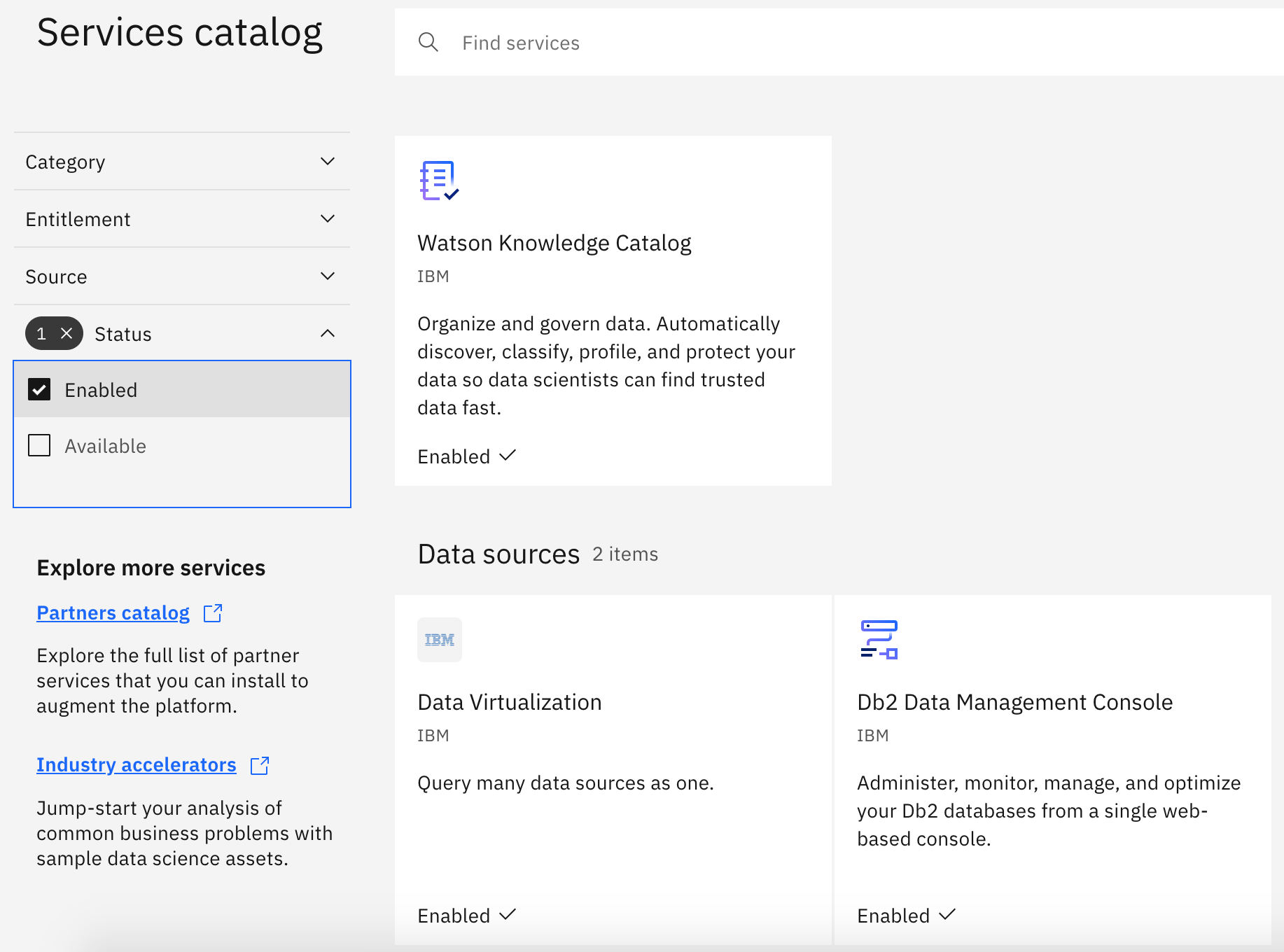Click the Services catalog page title

(x=180, y=34)
